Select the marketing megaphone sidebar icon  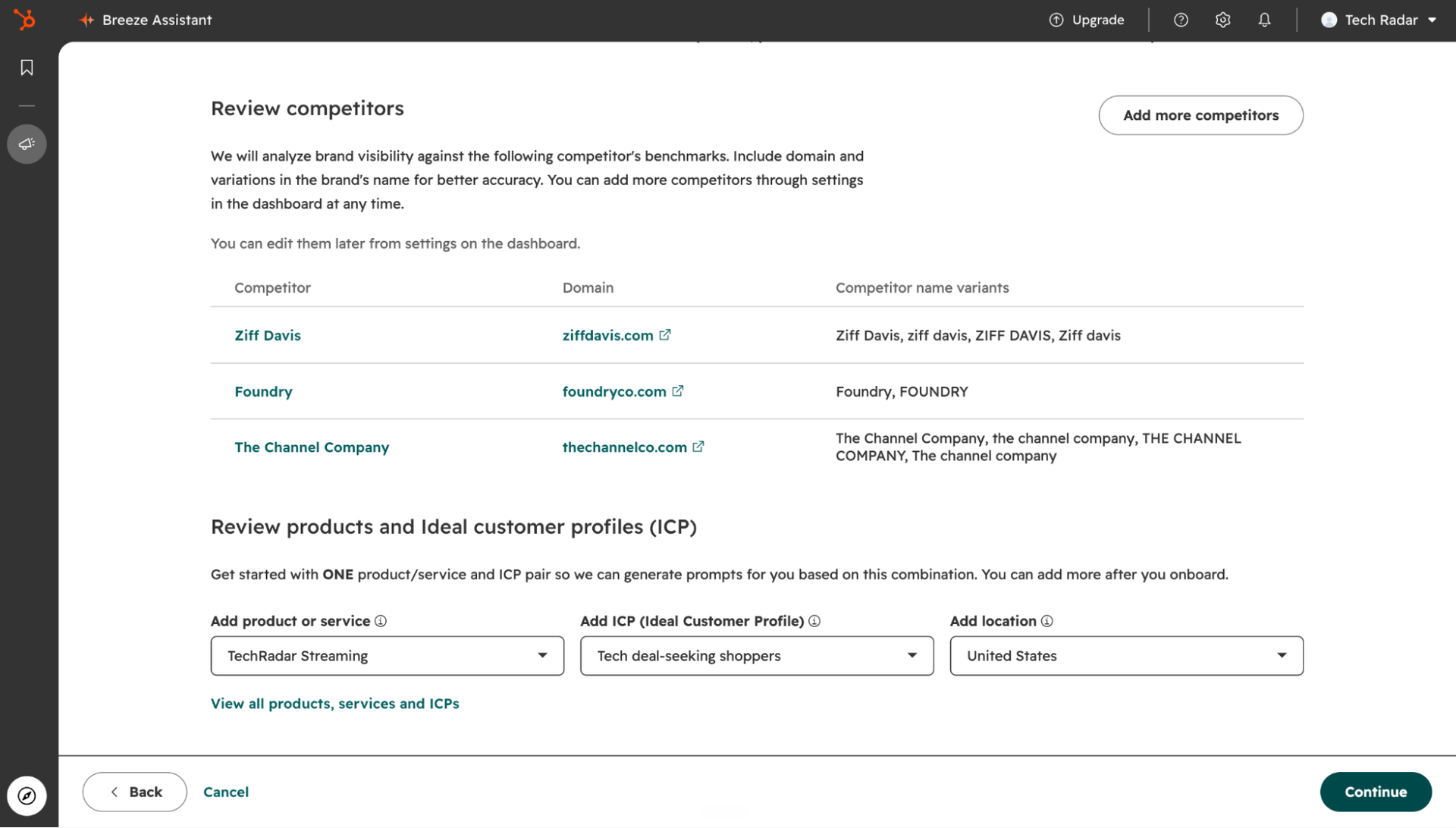(27, 144)
